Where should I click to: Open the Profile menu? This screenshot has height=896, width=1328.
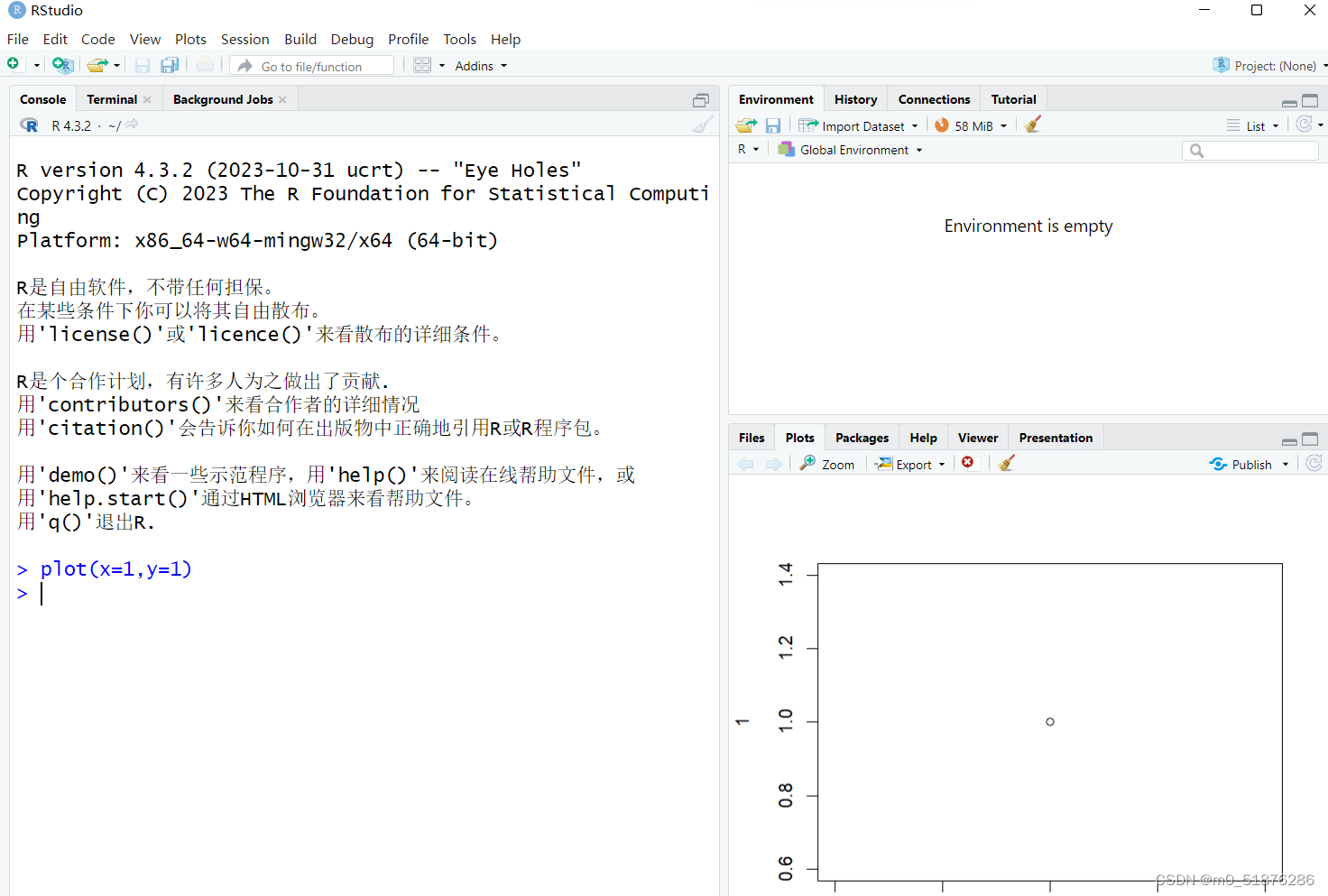(409, 39)
